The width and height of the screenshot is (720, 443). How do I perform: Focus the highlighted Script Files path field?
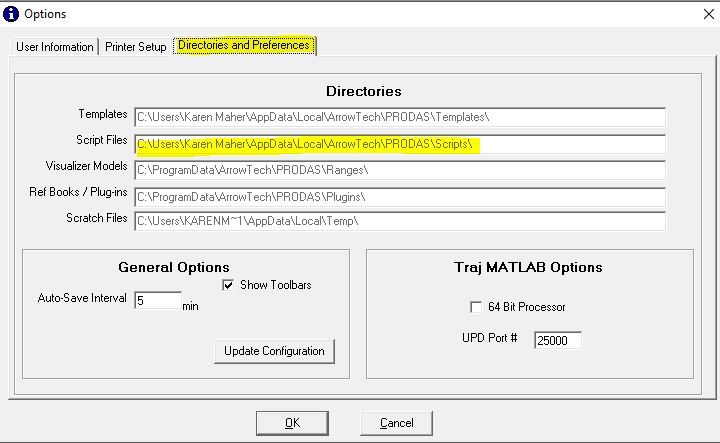click(400, 144)
